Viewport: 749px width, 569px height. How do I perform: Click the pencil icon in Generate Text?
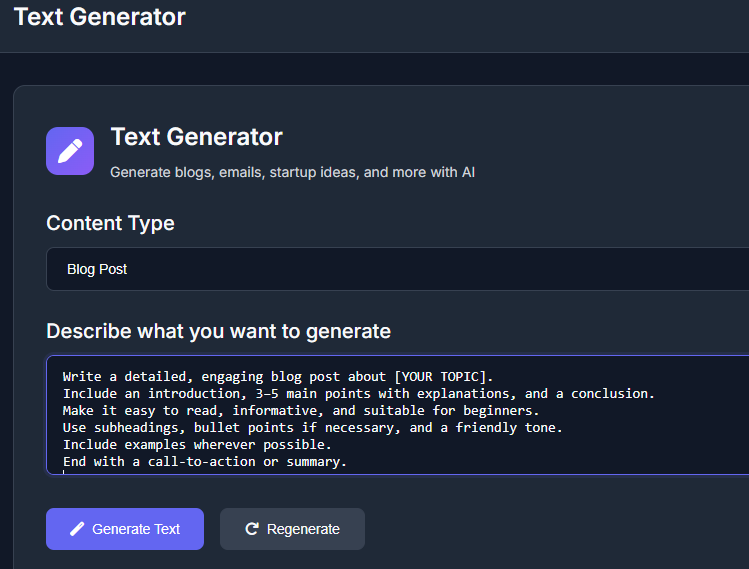point(77,529)
